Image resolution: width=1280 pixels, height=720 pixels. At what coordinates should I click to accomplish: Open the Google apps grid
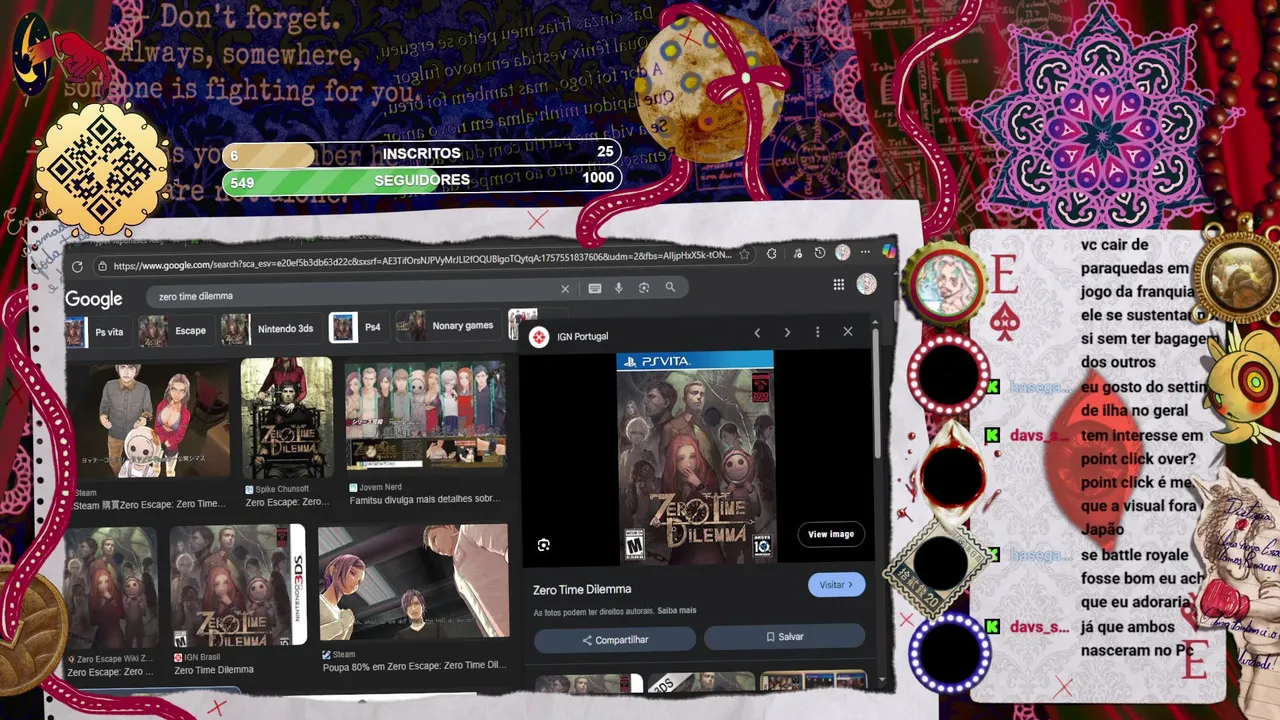pos(839,285)
